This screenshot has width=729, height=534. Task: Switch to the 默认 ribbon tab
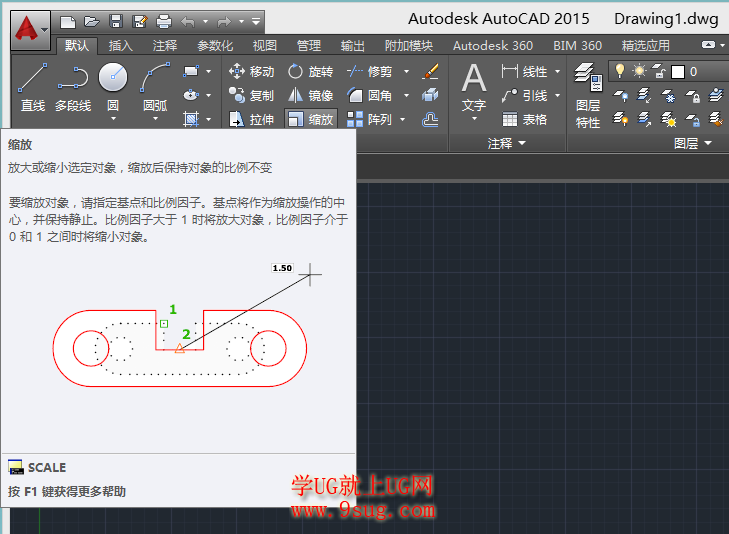pos(77,46)
